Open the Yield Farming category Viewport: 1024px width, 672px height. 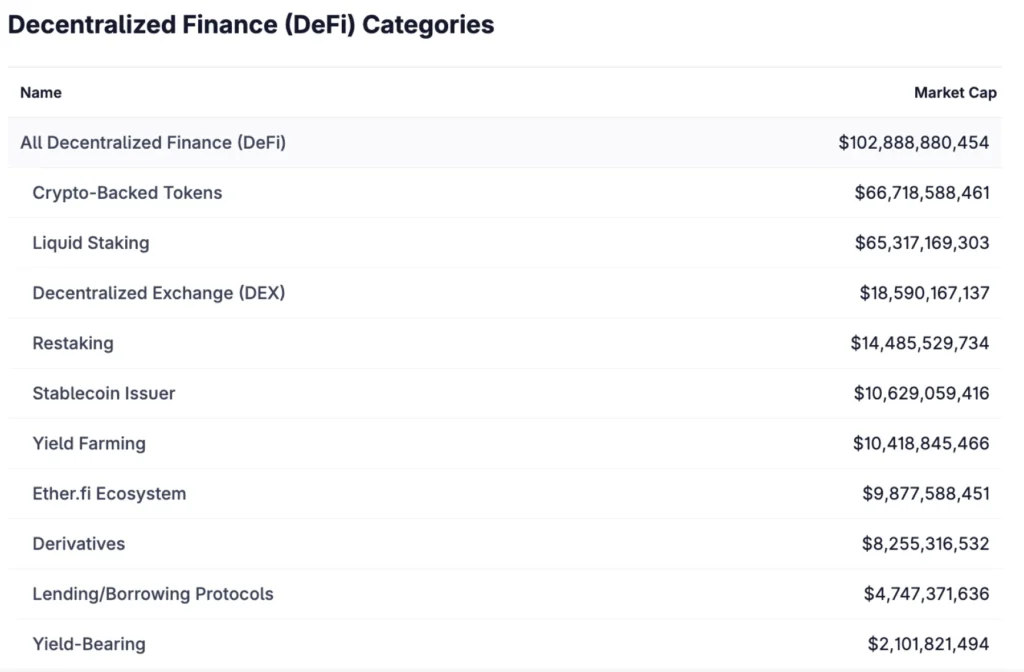pyautogui.click(x=89, y=443)
